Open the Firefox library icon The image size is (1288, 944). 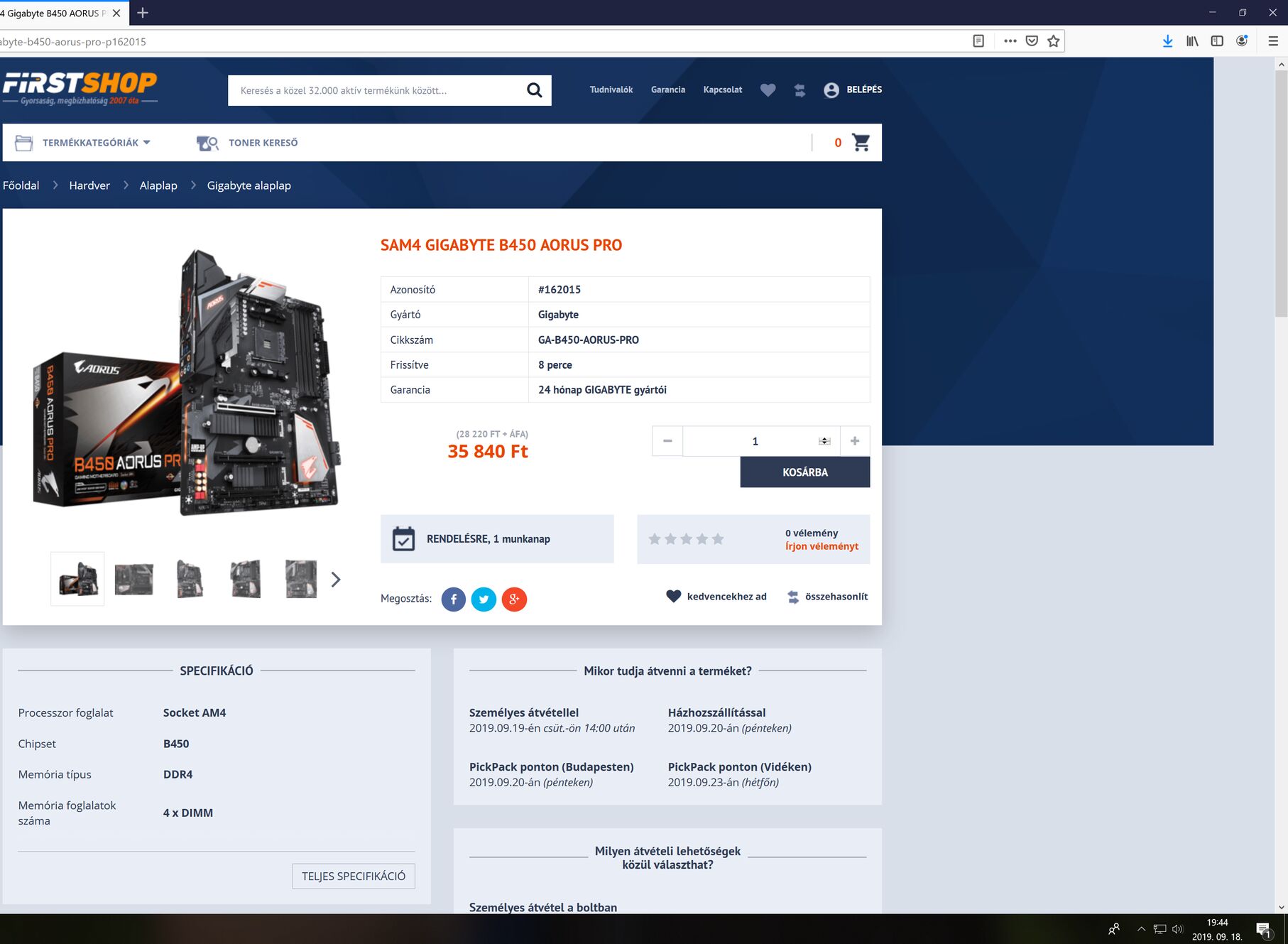click(1192, 41)
